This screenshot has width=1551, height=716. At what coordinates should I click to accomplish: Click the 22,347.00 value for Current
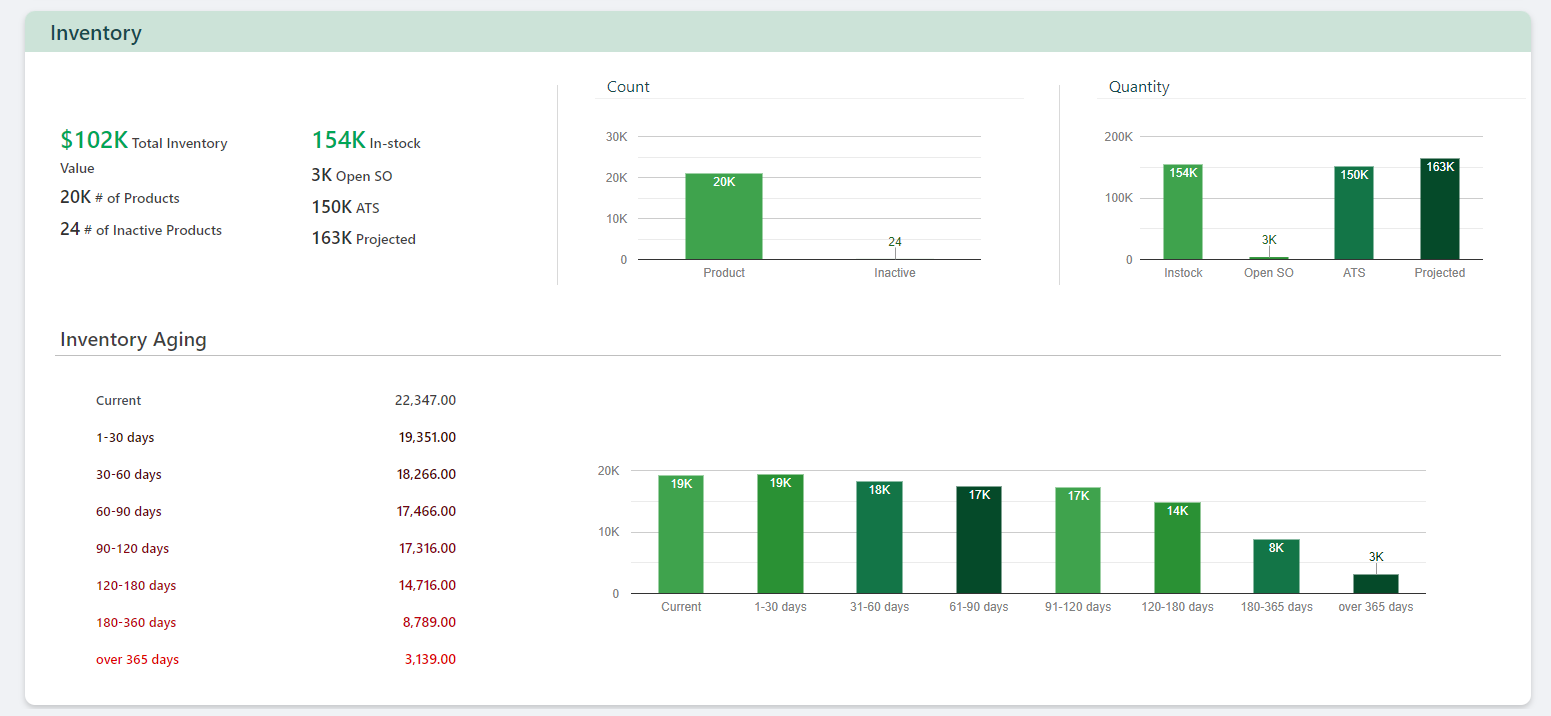click(x=427, y=400)
